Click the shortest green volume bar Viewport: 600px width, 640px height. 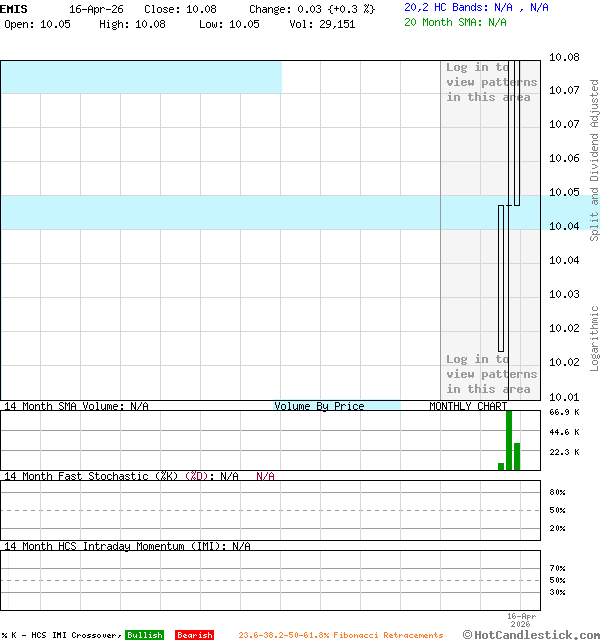tap(501, 466)
